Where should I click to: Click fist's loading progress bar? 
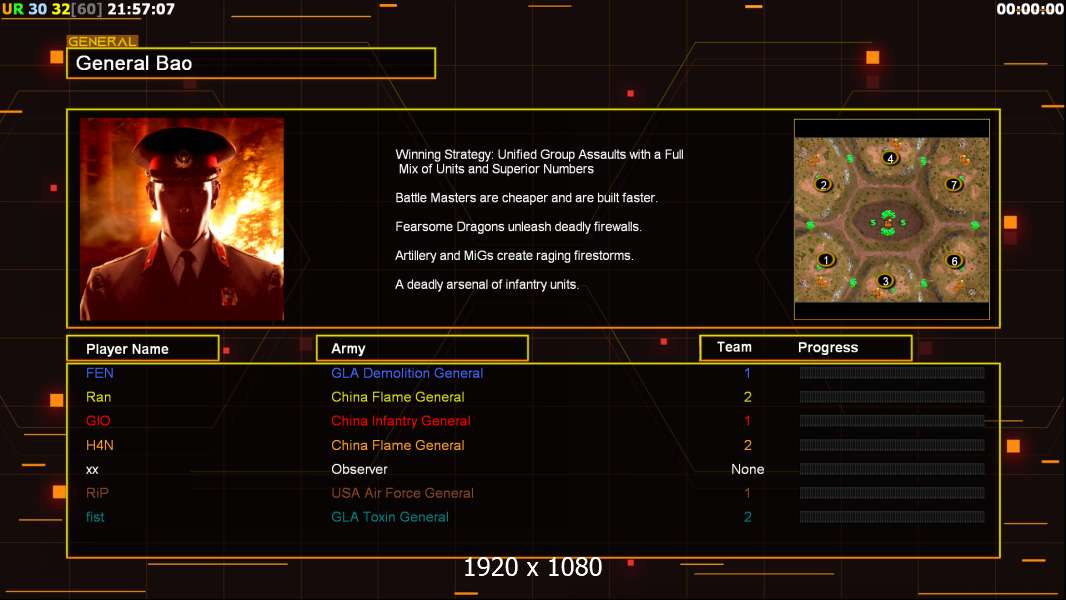892,516
